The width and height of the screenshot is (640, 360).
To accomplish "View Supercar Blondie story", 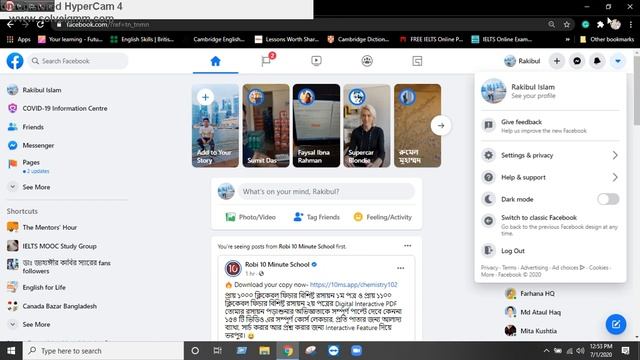I will (x=367, y=126).
